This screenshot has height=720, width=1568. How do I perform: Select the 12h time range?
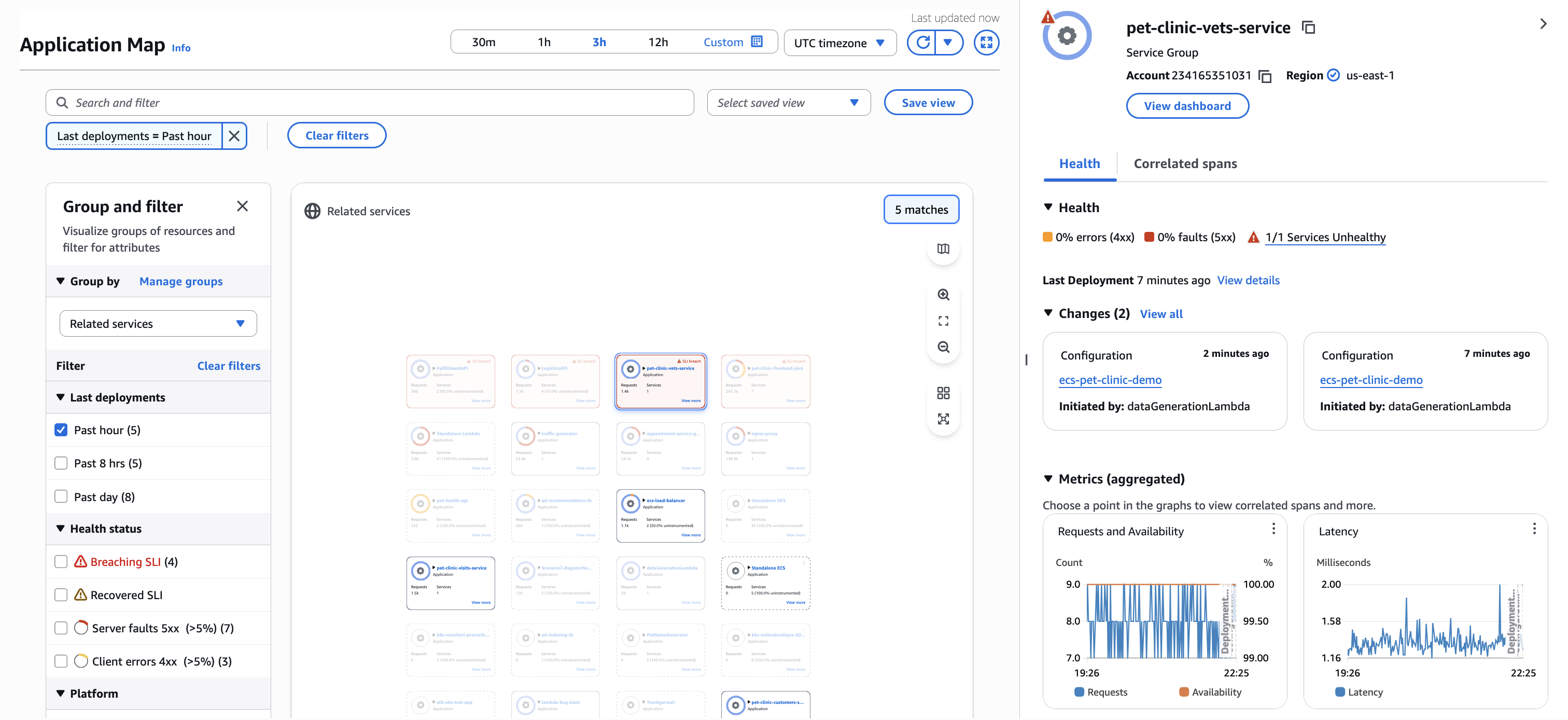tap(659, 41)
